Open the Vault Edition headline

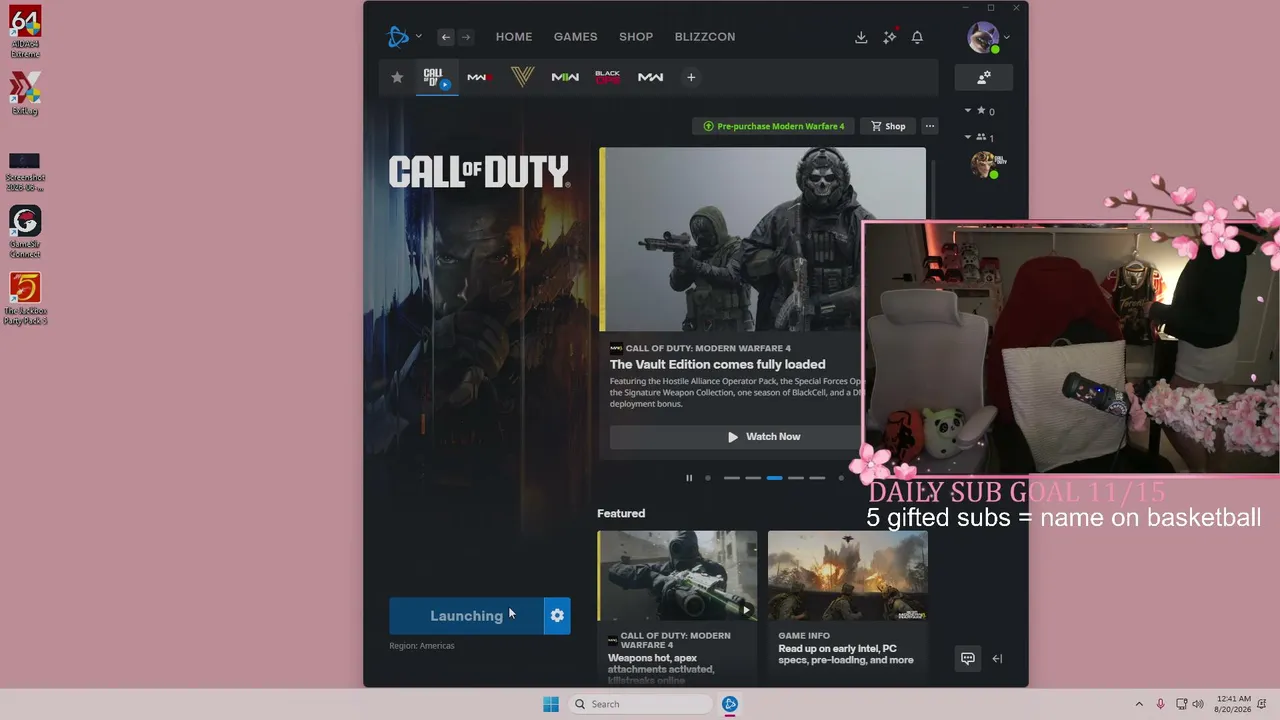coord(718,364)
